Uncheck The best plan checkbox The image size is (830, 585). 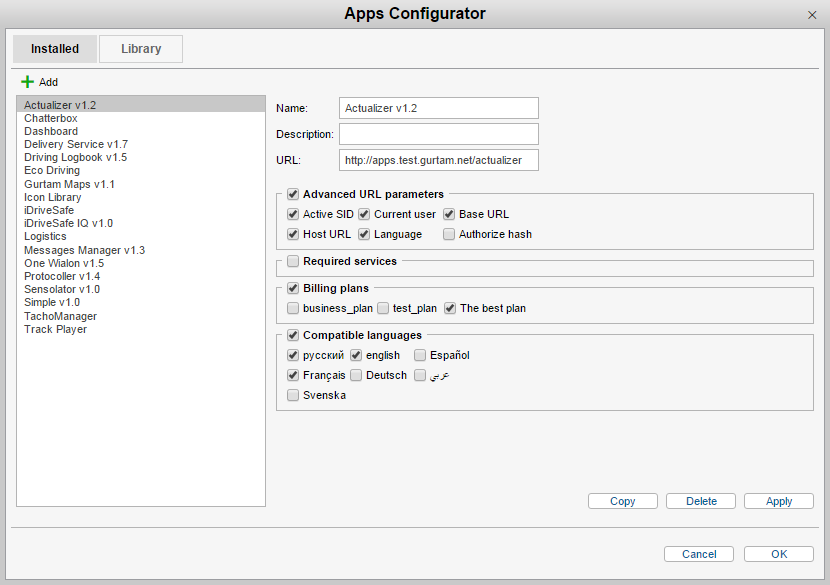(x=450, y=308)
